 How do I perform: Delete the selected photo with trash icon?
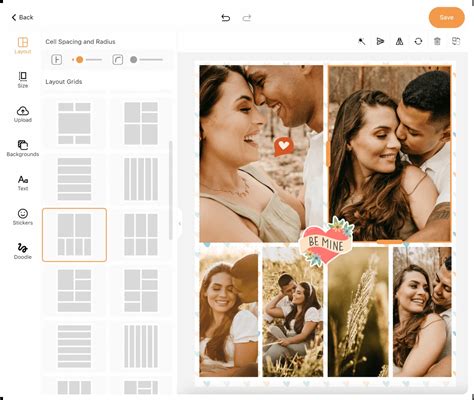click(437, 42)
